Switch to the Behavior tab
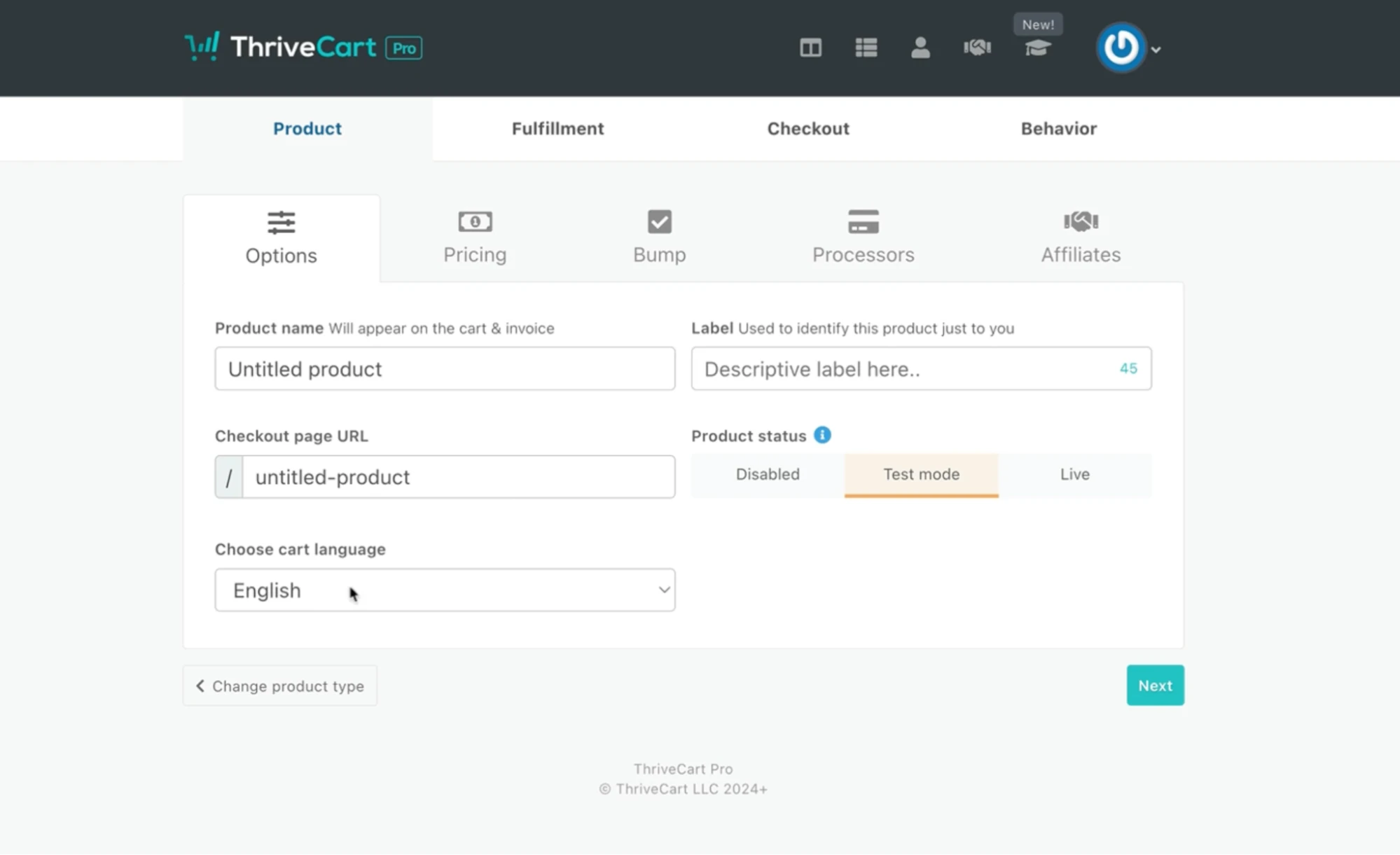Image resolution: width=1400 pixels, height=855 pixels. (1058, 128)
